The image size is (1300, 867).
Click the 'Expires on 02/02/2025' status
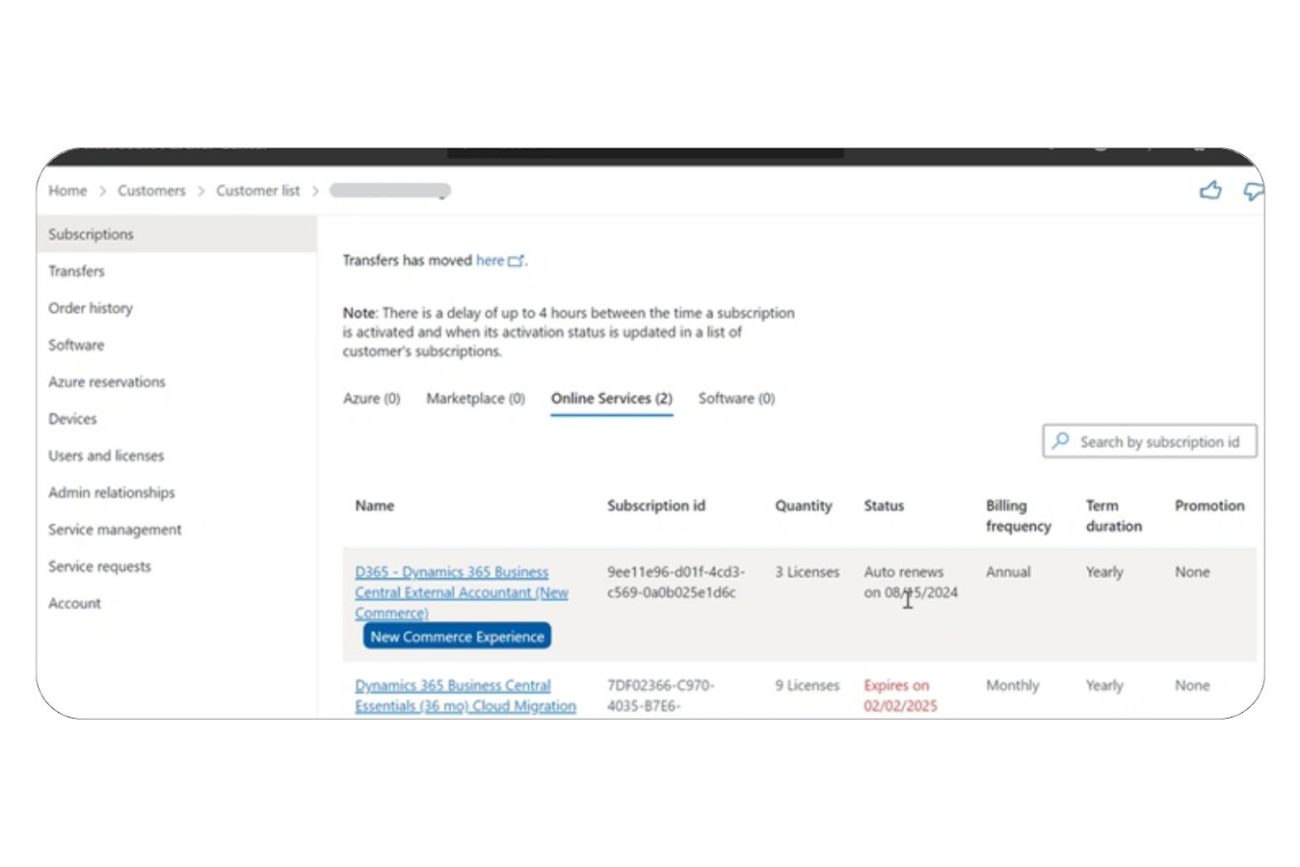[x=901, y=696]
